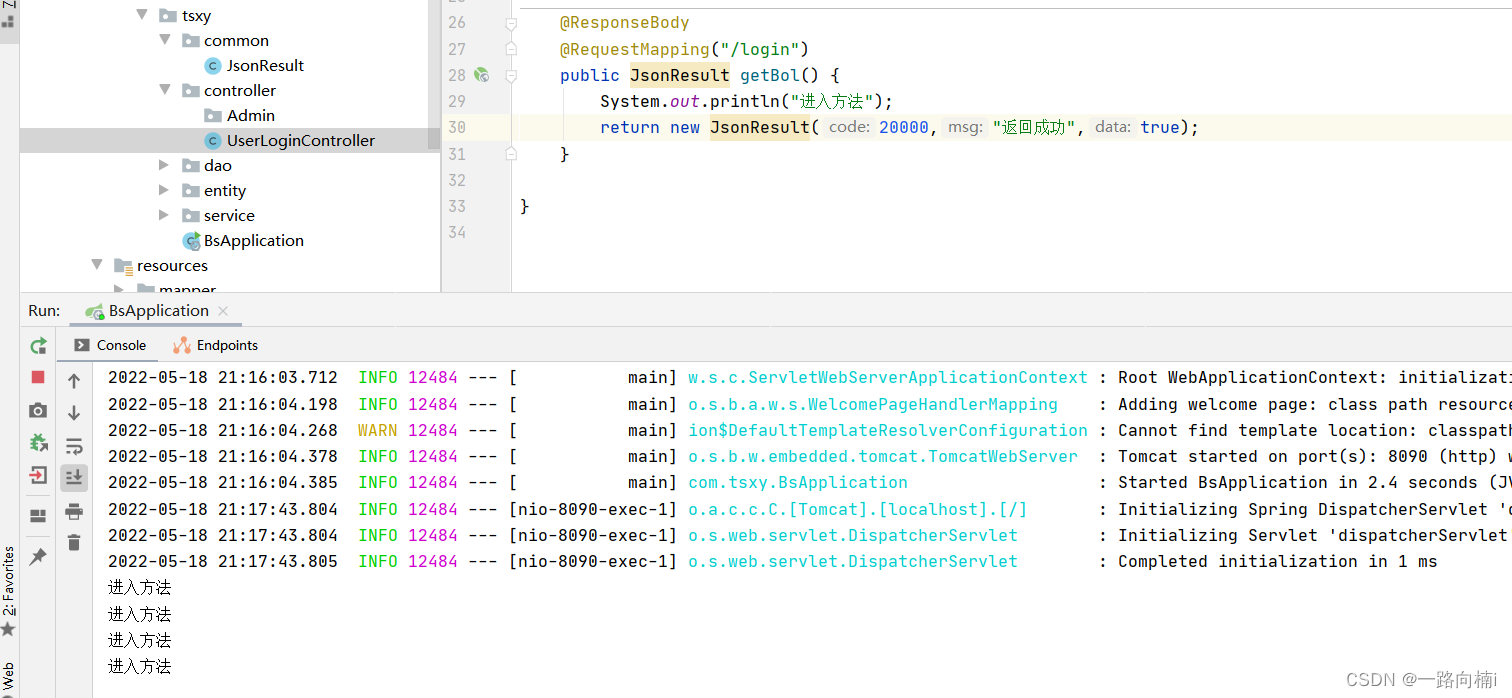Collapse the resources folder
Image resolution: width=1512 pixels, height=698 pixels.
tap(97, 266)
